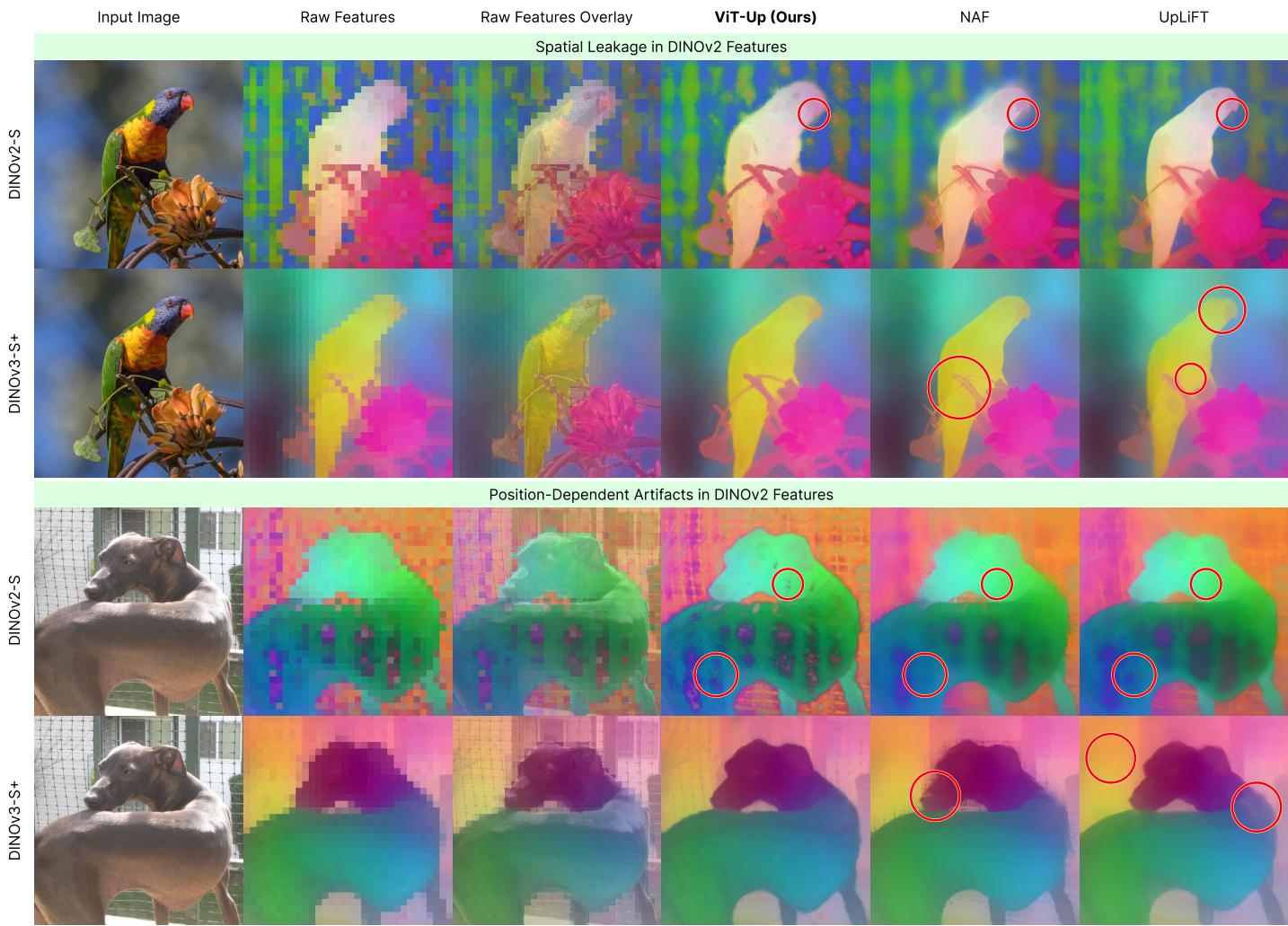Click the "Raw Features Overlay" column header

coord(556,17)
